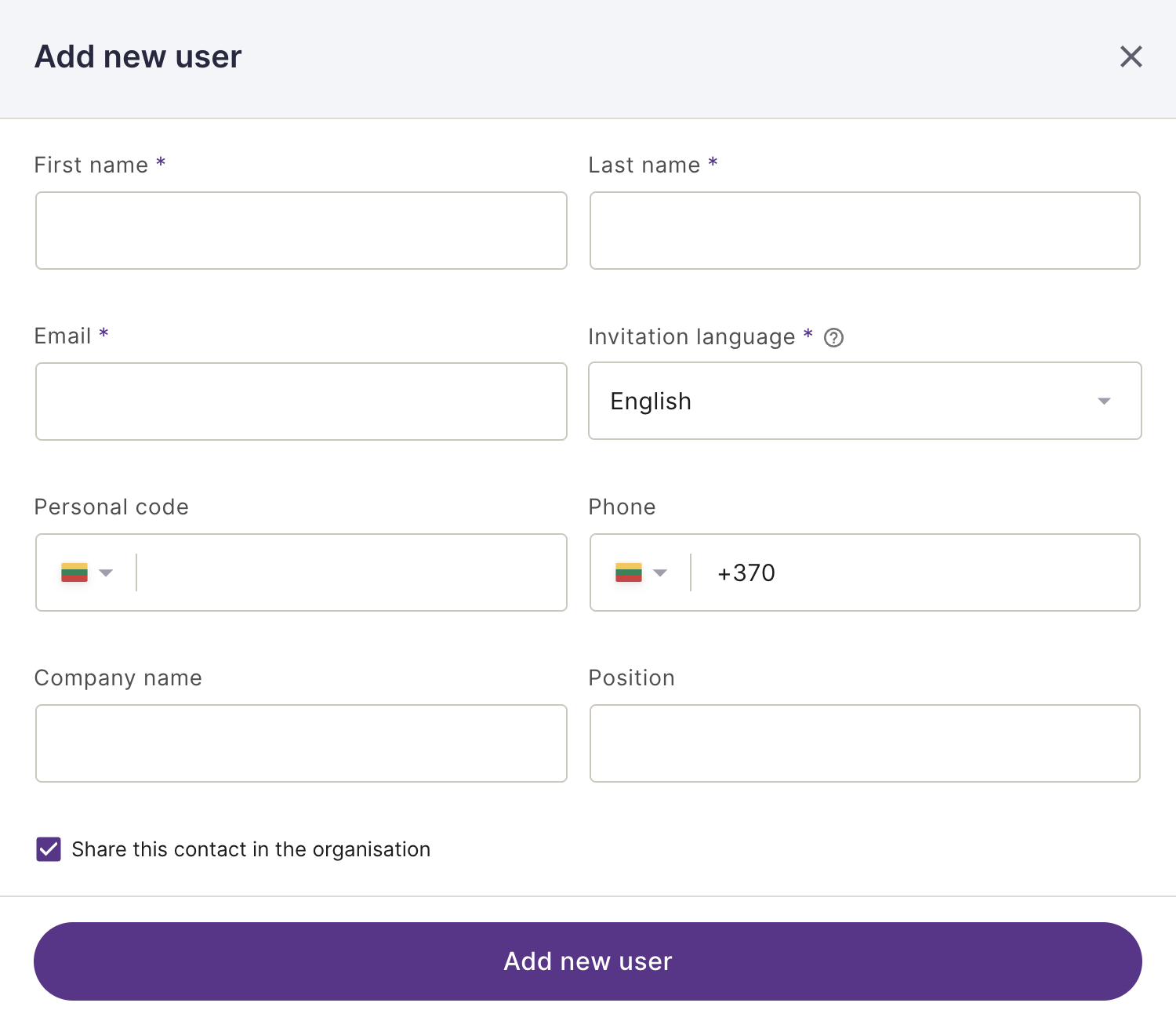Click the Personal code text field
The width and height of the screenshot is (1176, 1021).
tap(350, 572)
